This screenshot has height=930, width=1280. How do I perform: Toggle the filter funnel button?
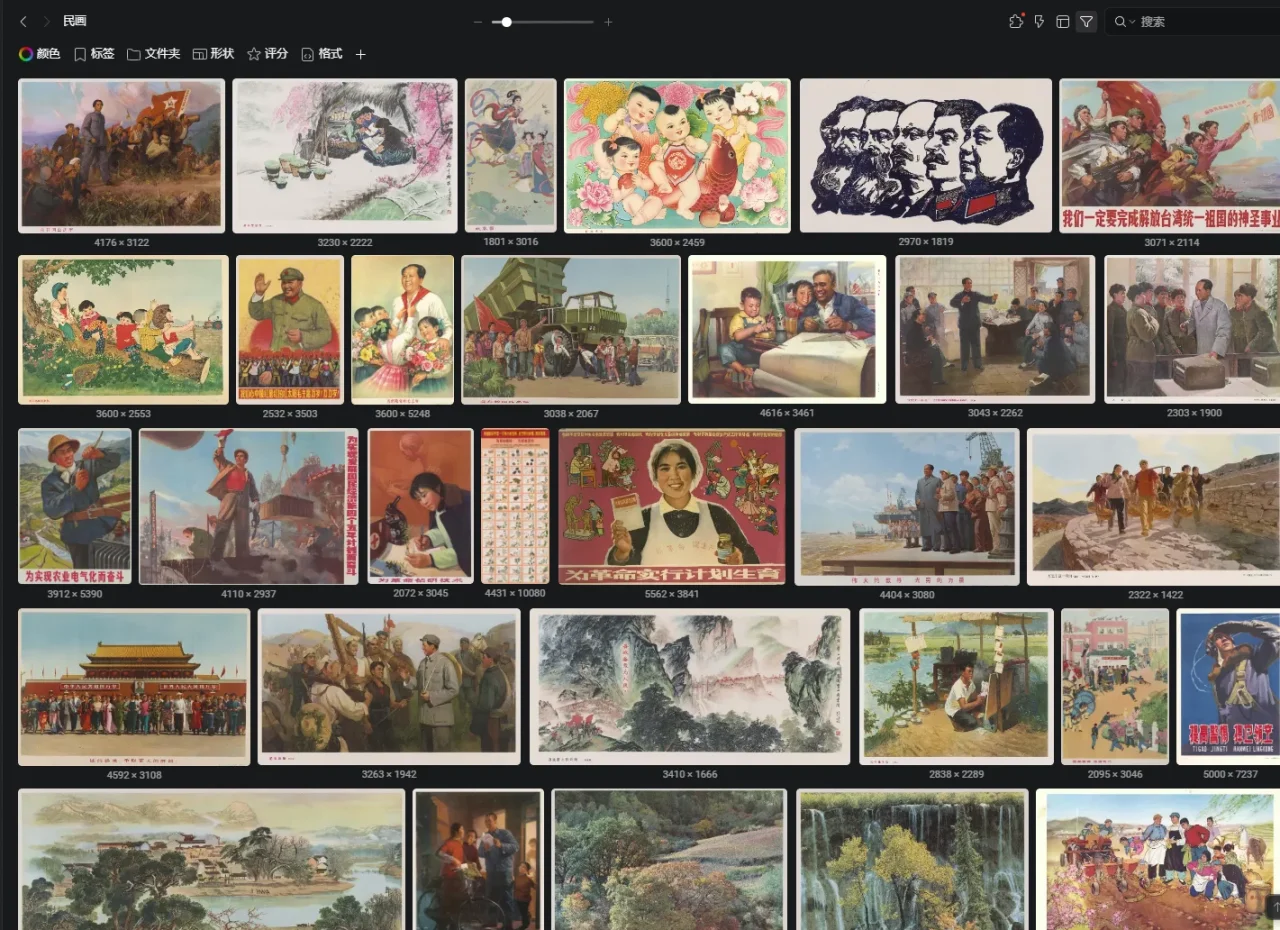coord(1086,21)
